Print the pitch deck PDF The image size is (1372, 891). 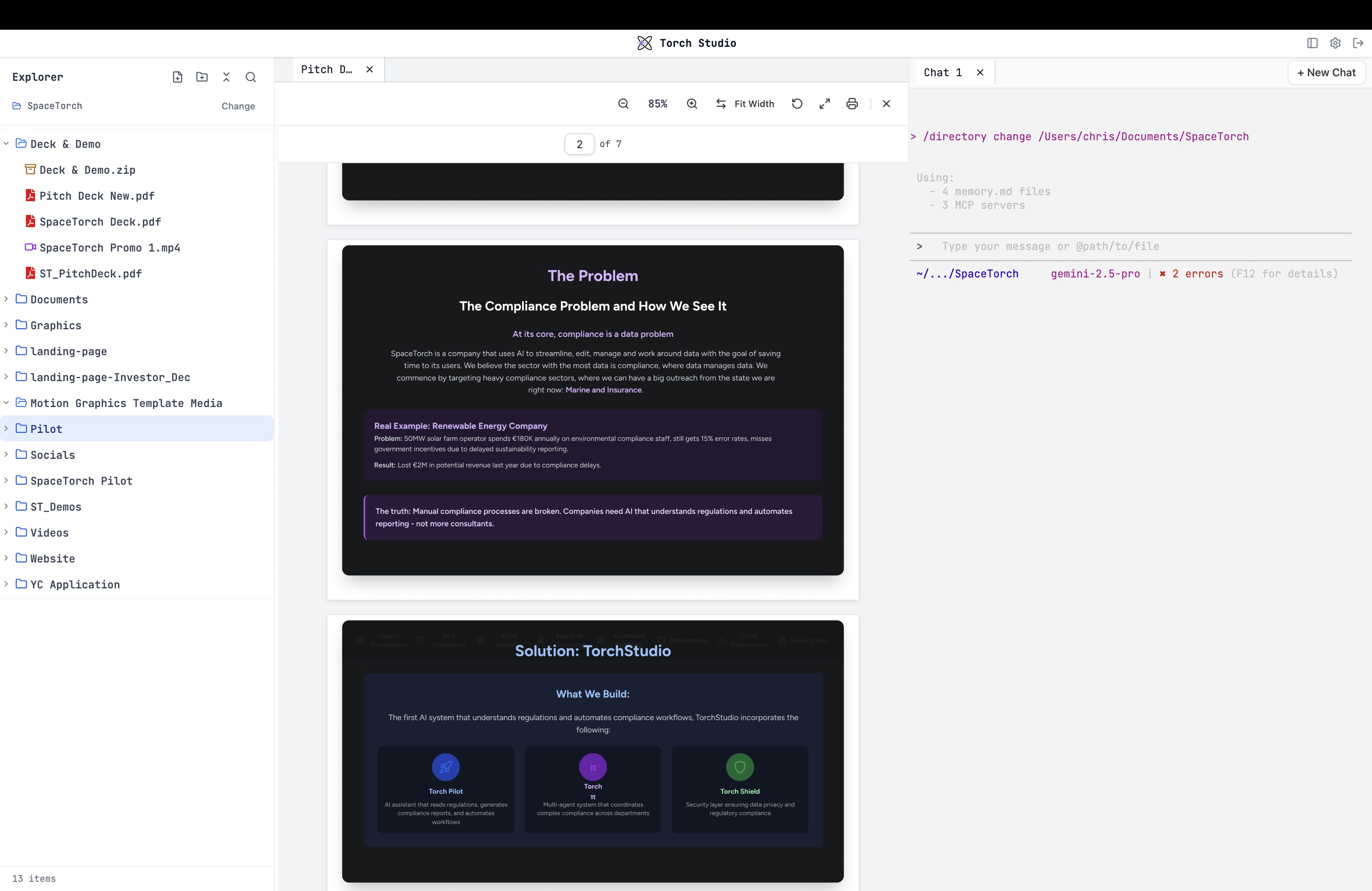click(x=852, y=104)
